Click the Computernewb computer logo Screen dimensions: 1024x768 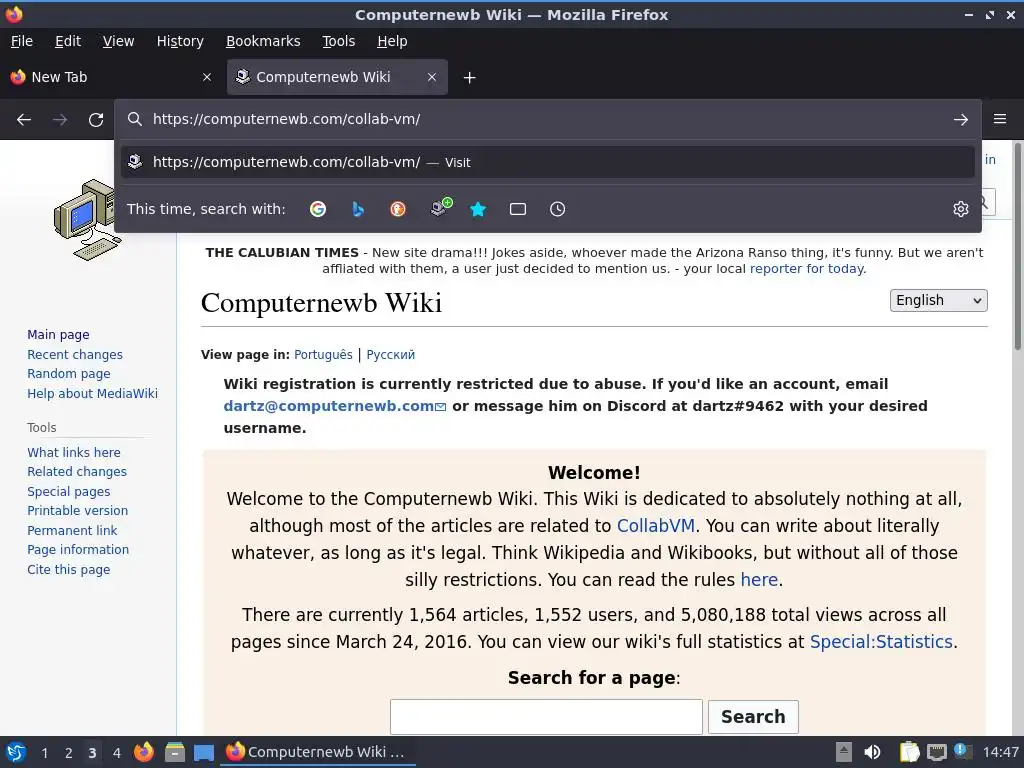[x=88, y=220]
